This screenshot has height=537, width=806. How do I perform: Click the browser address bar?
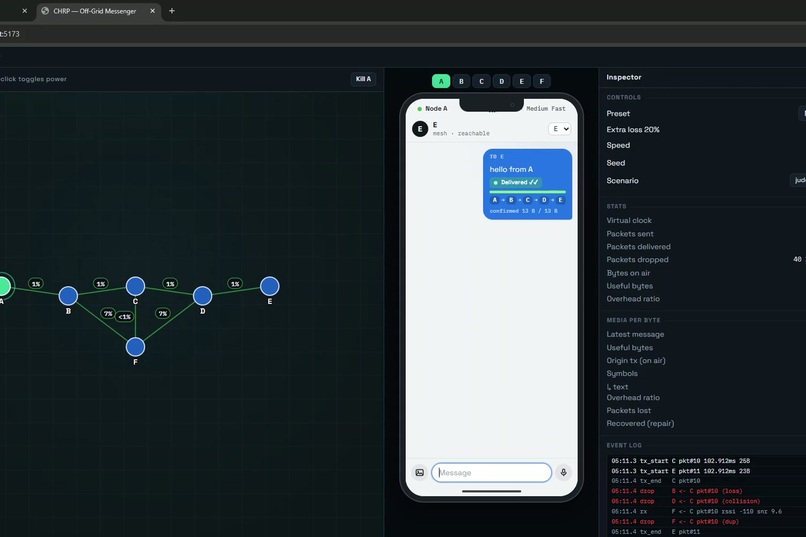click(x=403, y=34)
